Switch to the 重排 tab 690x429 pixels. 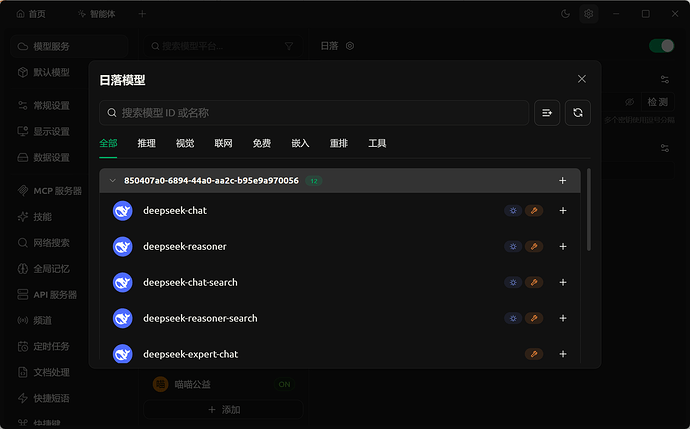click(339, 143)
